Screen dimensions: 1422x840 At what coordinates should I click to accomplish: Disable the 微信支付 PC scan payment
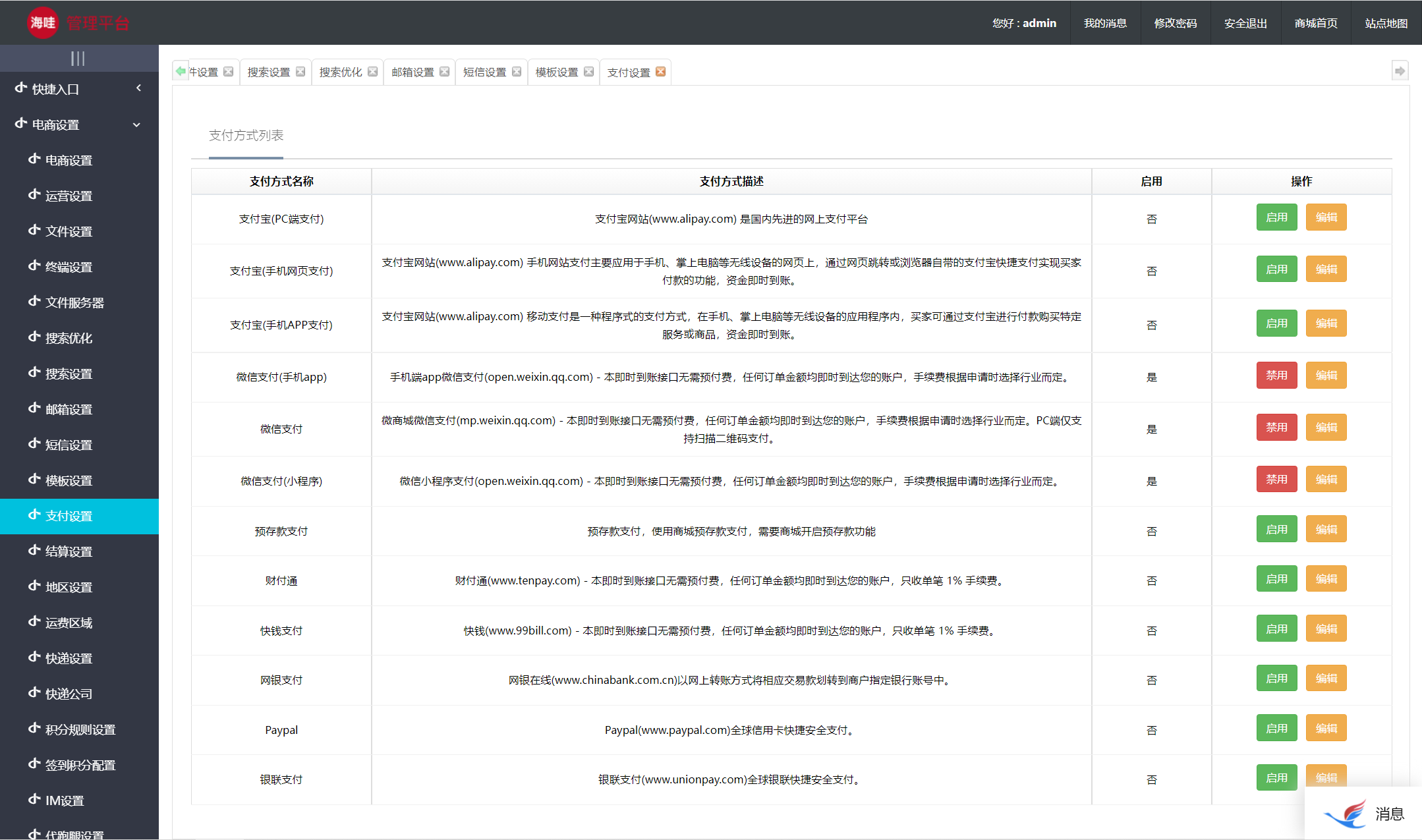pos(1276,428)
